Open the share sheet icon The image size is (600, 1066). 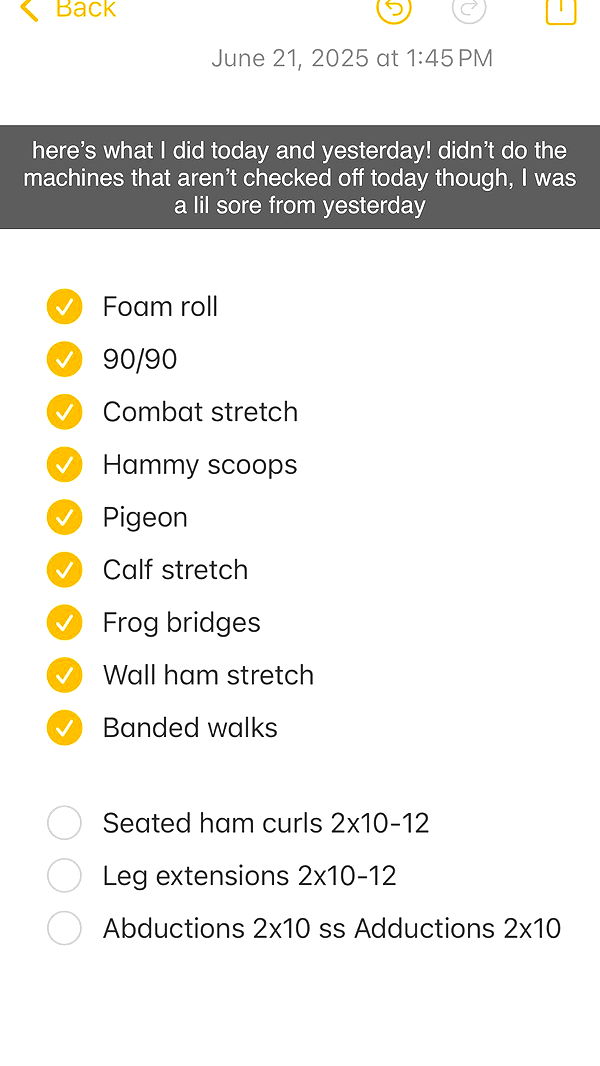point(561,8)
